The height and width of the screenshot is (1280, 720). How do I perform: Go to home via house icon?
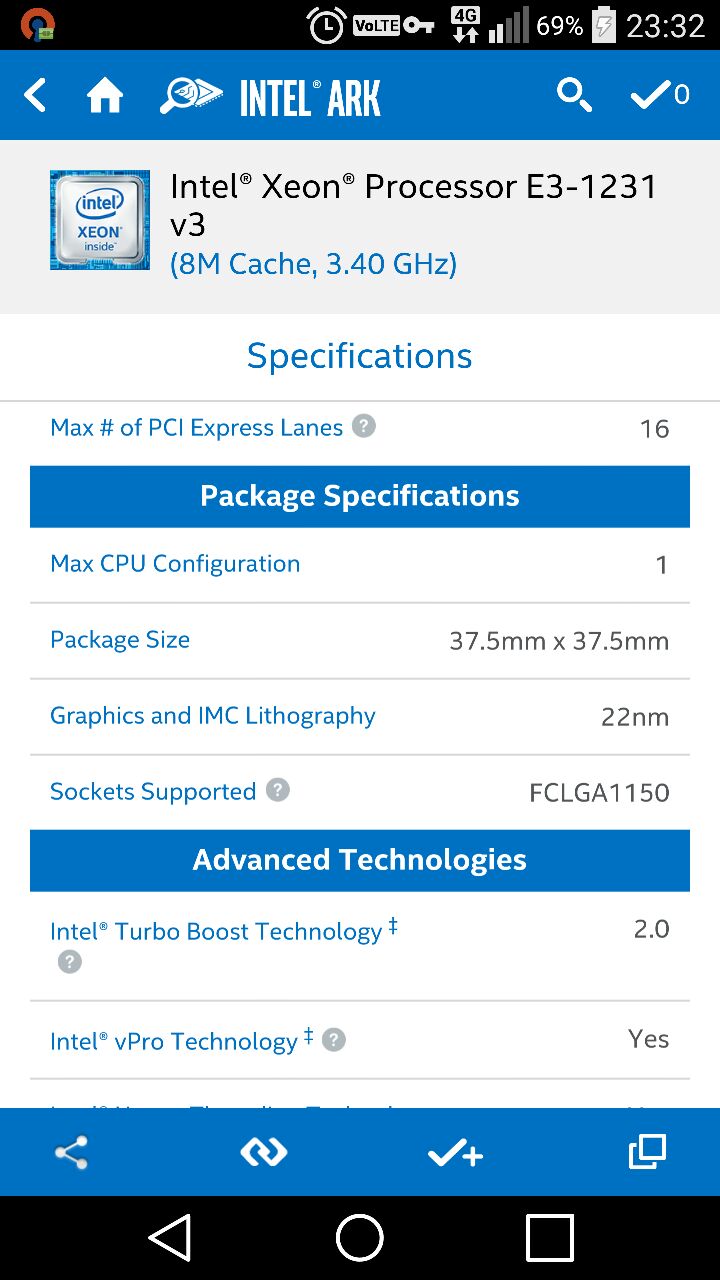pyautogui.click(x=104, y=96)
